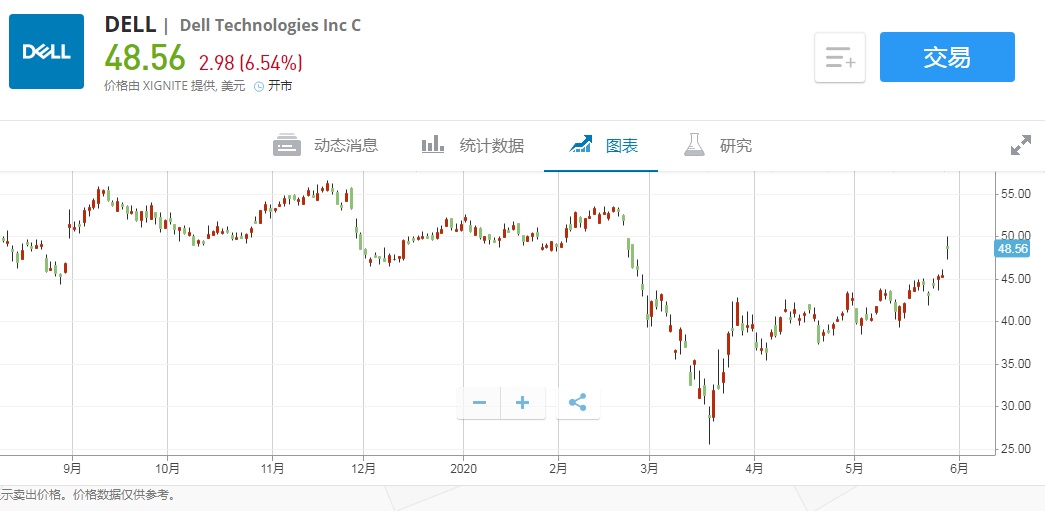Click the DELL ticker symbol heading
The image size is (1045, 511).
point(130,25)
